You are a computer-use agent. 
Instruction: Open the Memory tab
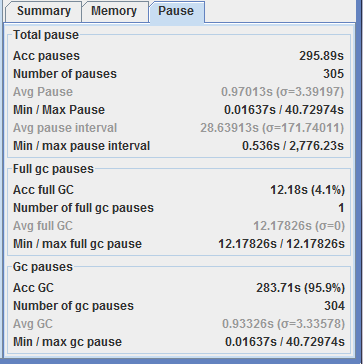pyautogui.click(x=115, y=12)
